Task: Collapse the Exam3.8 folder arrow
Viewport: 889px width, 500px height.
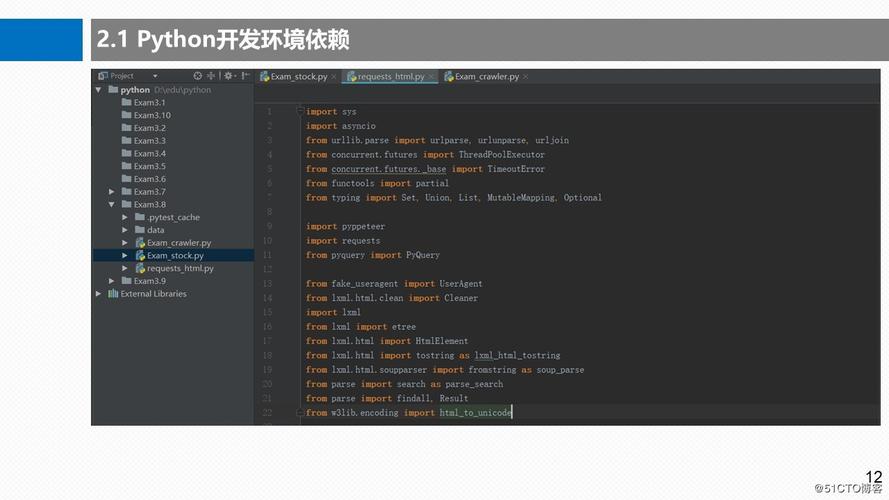Action: pos(112,205)
